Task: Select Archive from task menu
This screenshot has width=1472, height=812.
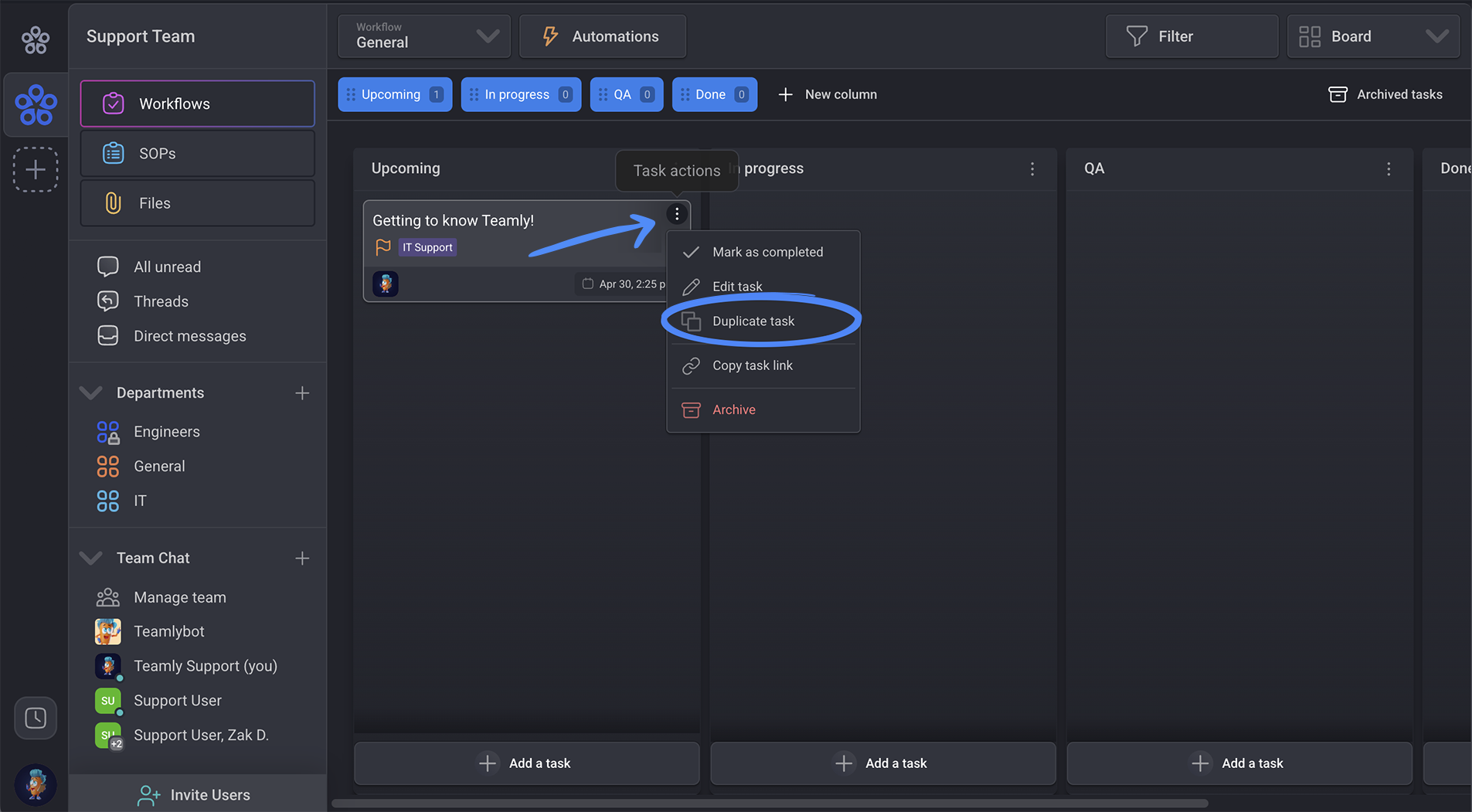Action: pos(763,409)
